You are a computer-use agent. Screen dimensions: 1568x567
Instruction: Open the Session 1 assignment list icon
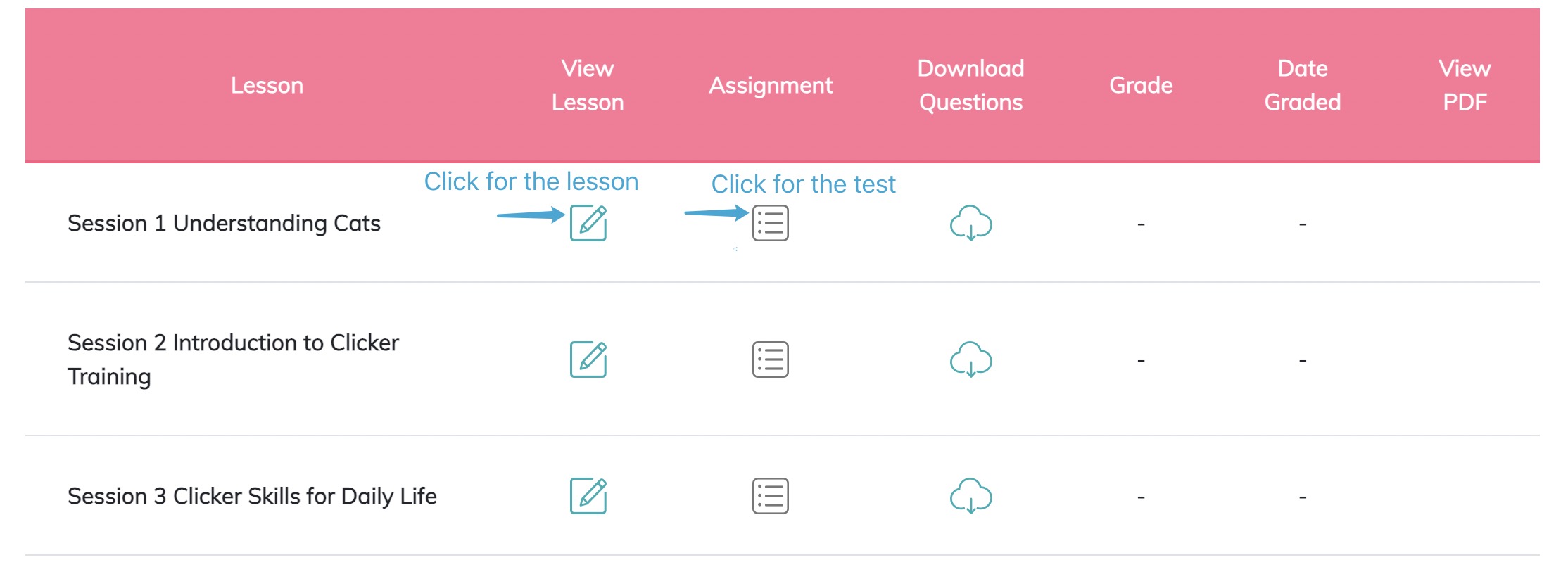[771, 223]
